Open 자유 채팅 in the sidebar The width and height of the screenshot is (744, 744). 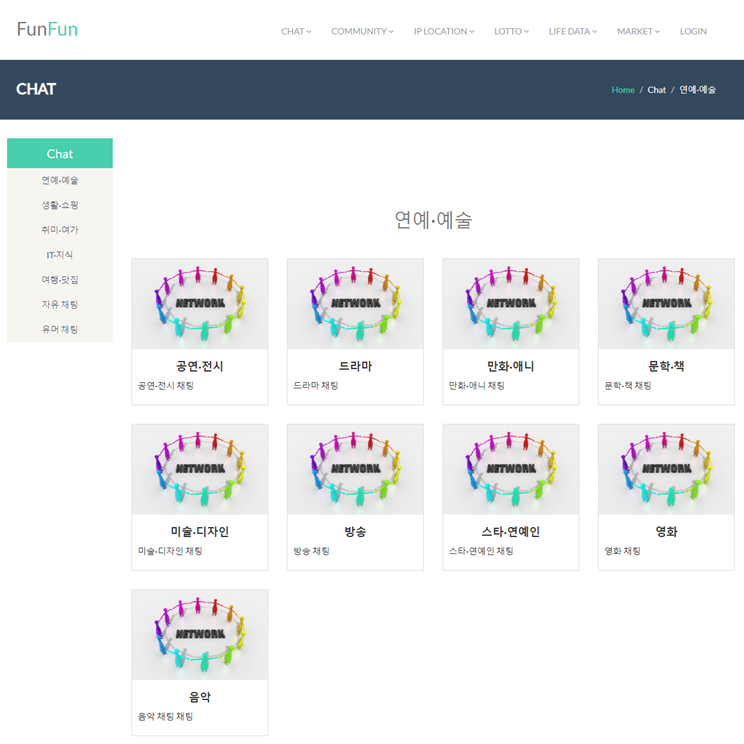point(60,304)
